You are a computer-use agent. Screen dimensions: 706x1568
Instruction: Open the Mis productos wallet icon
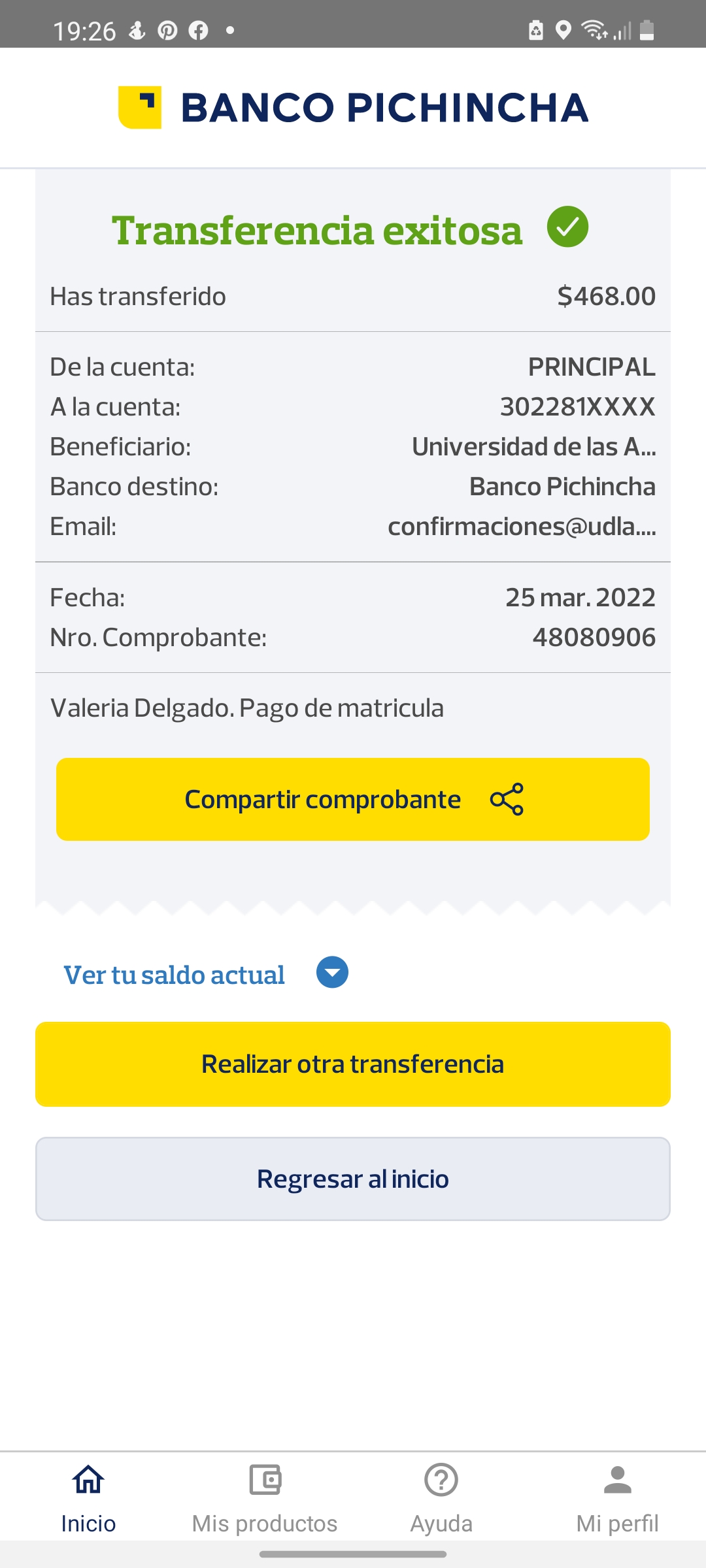265,1479
